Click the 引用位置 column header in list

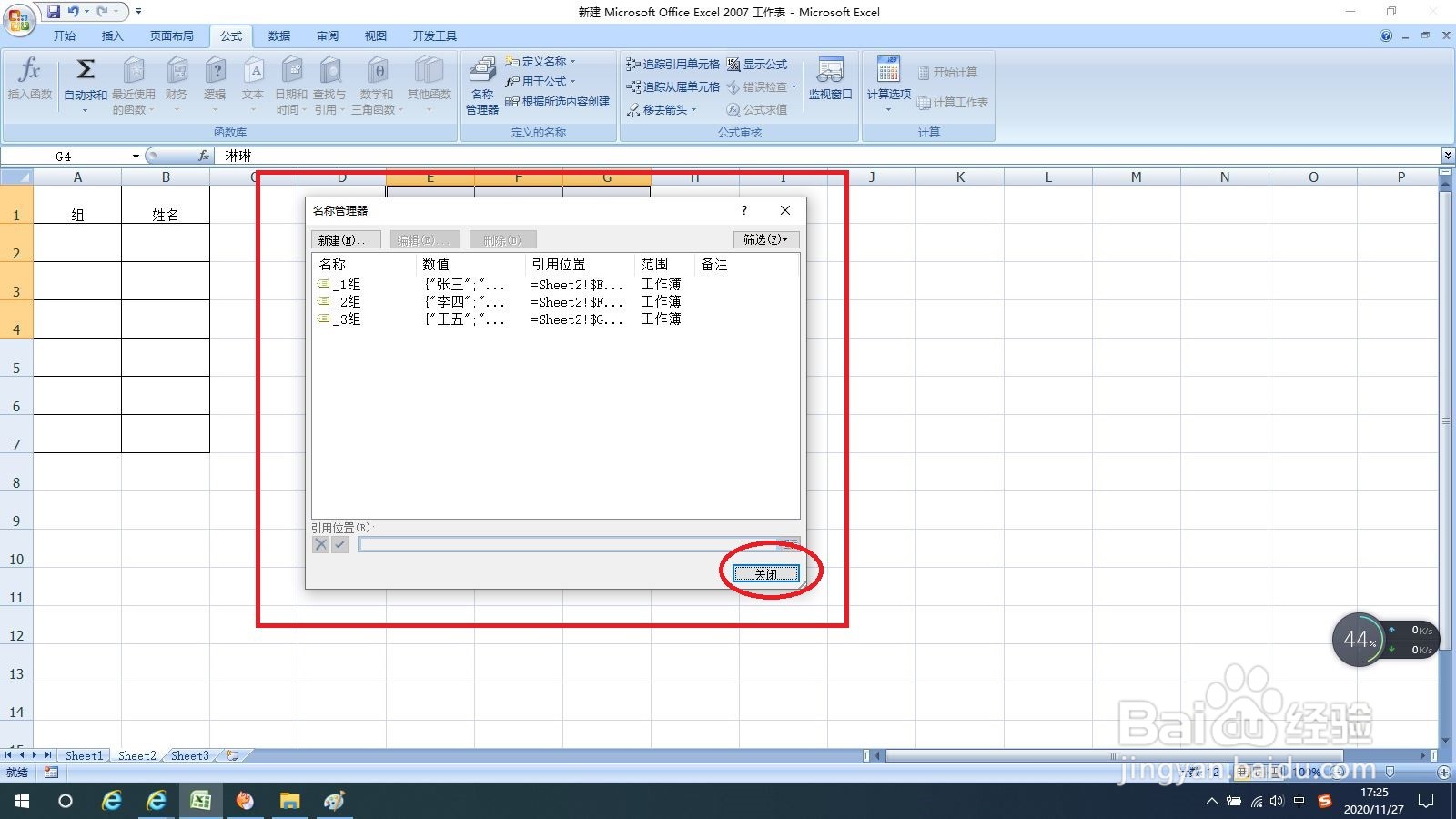tap(580, 264)
